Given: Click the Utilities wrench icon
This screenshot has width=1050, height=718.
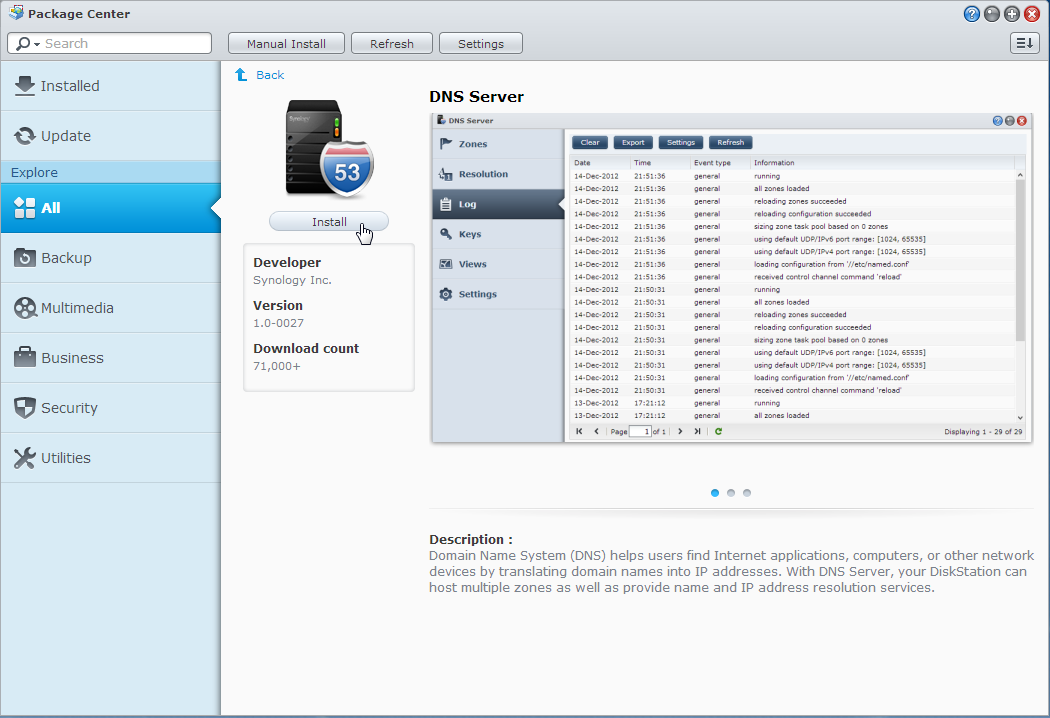Looking at the screenshot, I should tap(25, 458).
